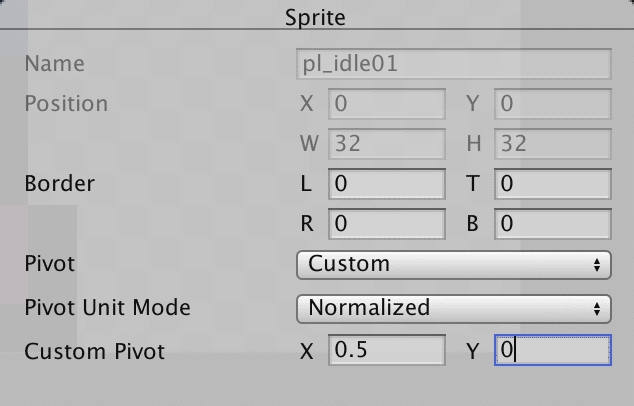This screenshot has height=406, width=634.
Task: Click the Custom Pivot Y field
Action: [552, 350]
